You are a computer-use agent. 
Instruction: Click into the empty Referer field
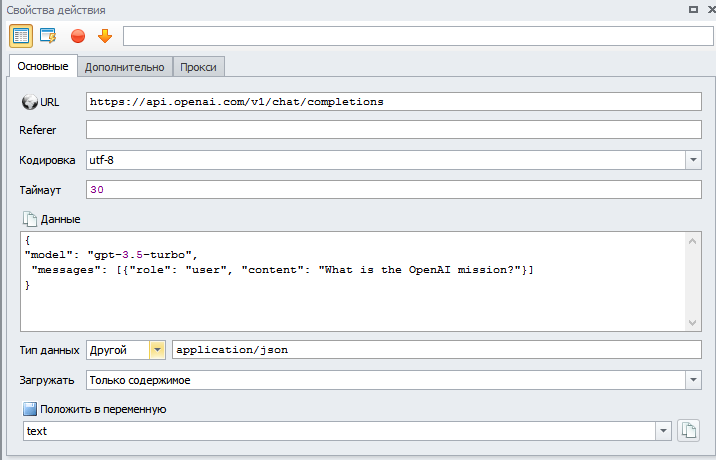click(393, 130)
